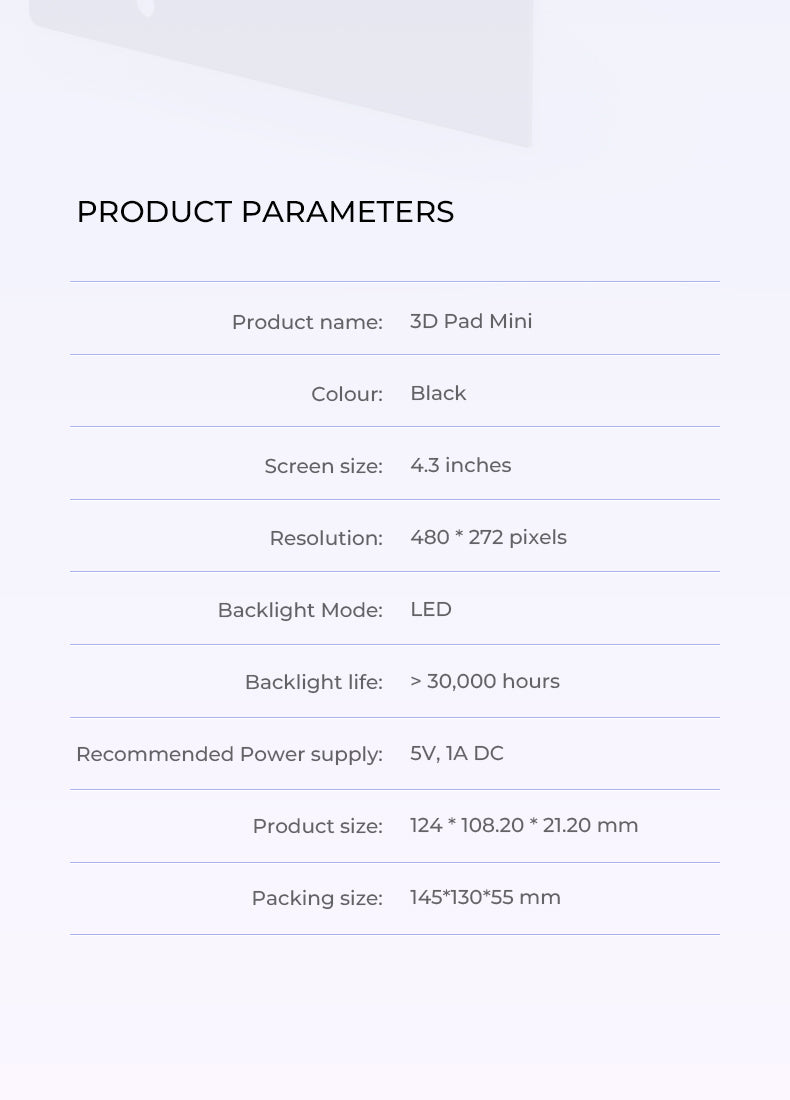Select the Product name label
790x1100 pixels.
click(307, 322)
